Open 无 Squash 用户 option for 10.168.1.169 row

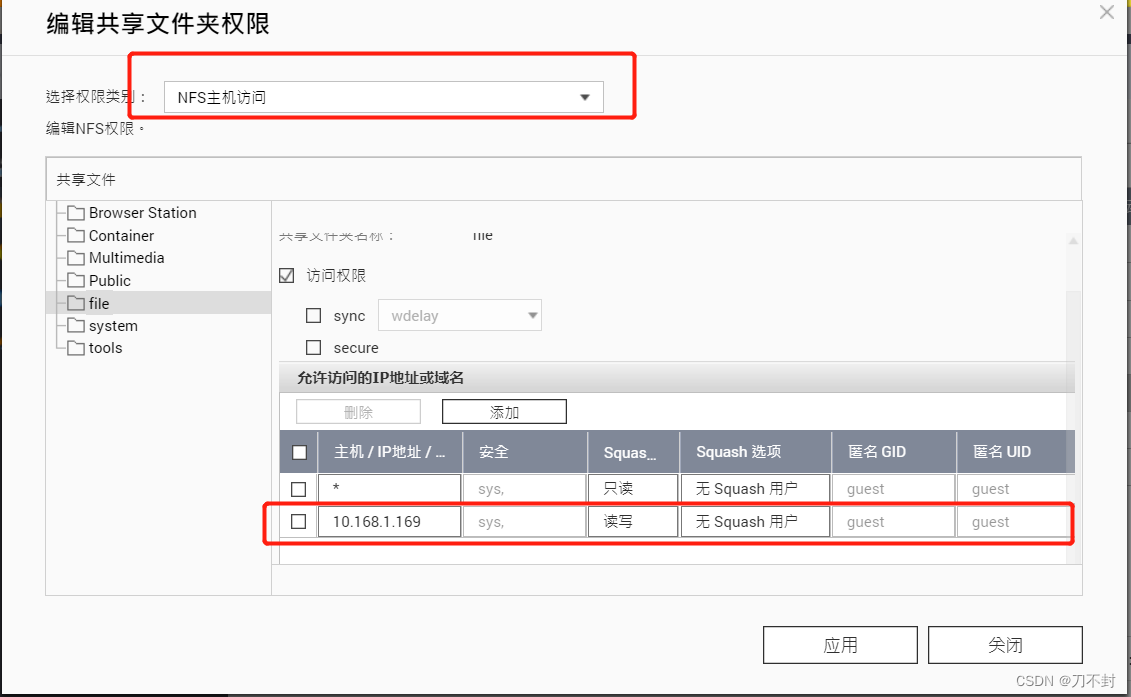pyautogui.click(x=755, y=522)
